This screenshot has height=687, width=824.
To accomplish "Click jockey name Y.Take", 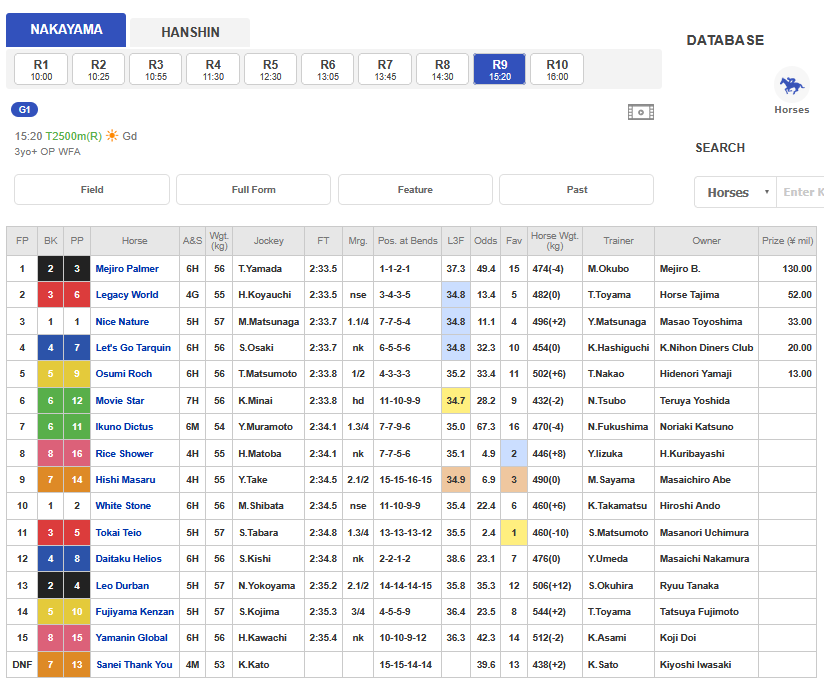I will (253, 480).
